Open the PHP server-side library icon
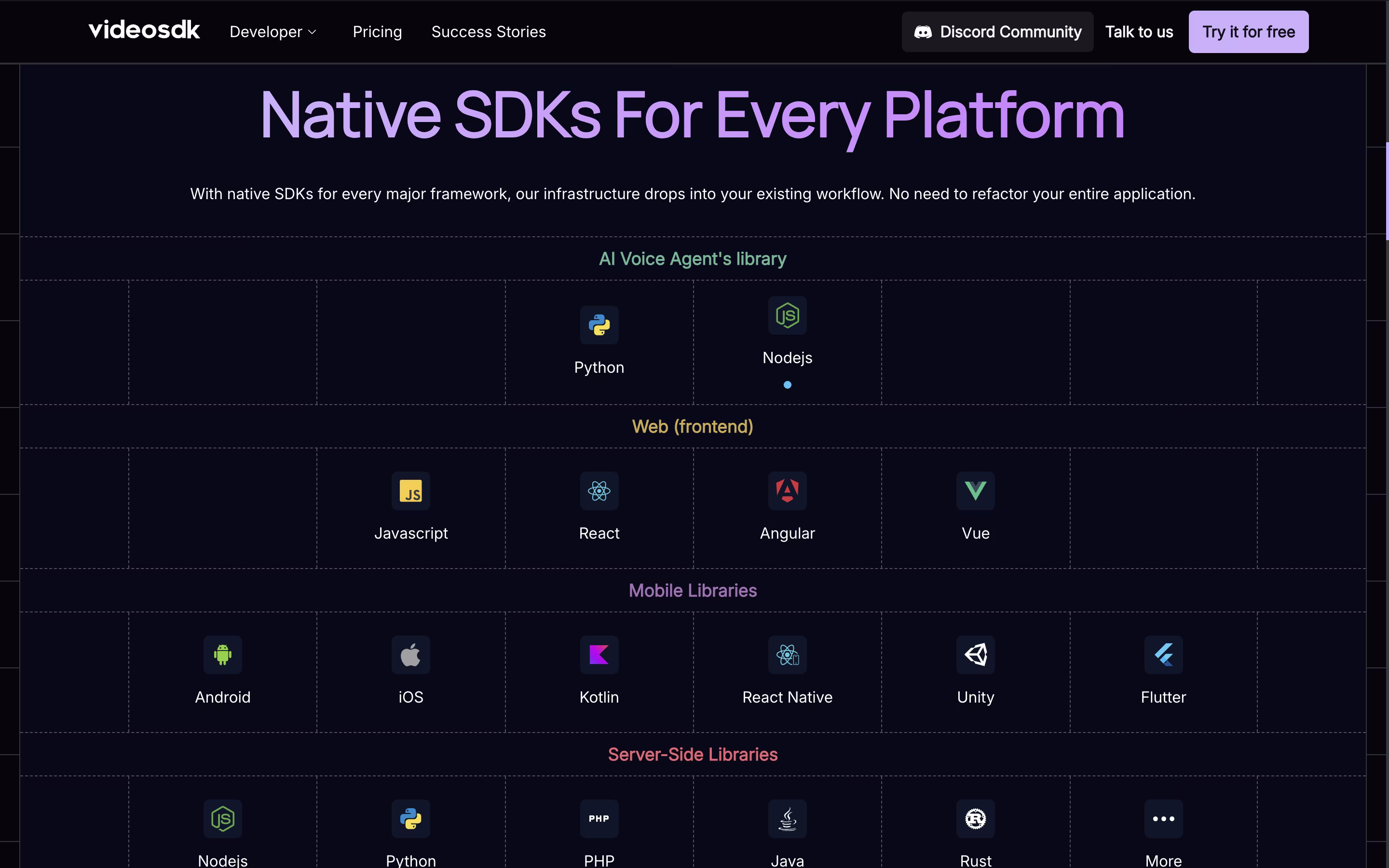Screen dimensions: 1389x868 tap(599, 819)
